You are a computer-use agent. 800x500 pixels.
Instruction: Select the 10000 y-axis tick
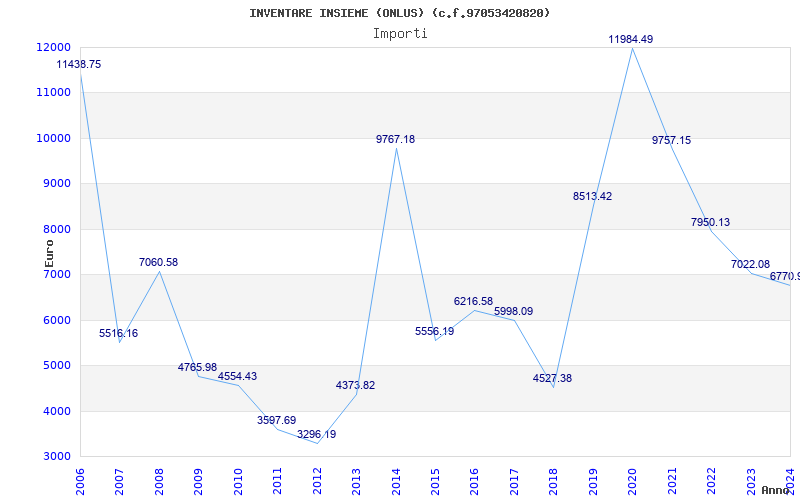pos(53,138)
